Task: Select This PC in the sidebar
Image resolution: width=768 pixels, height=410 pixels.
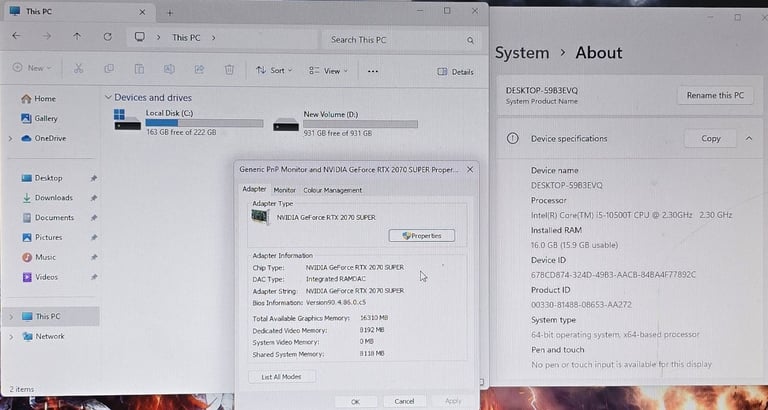Action: coord(41,316)
